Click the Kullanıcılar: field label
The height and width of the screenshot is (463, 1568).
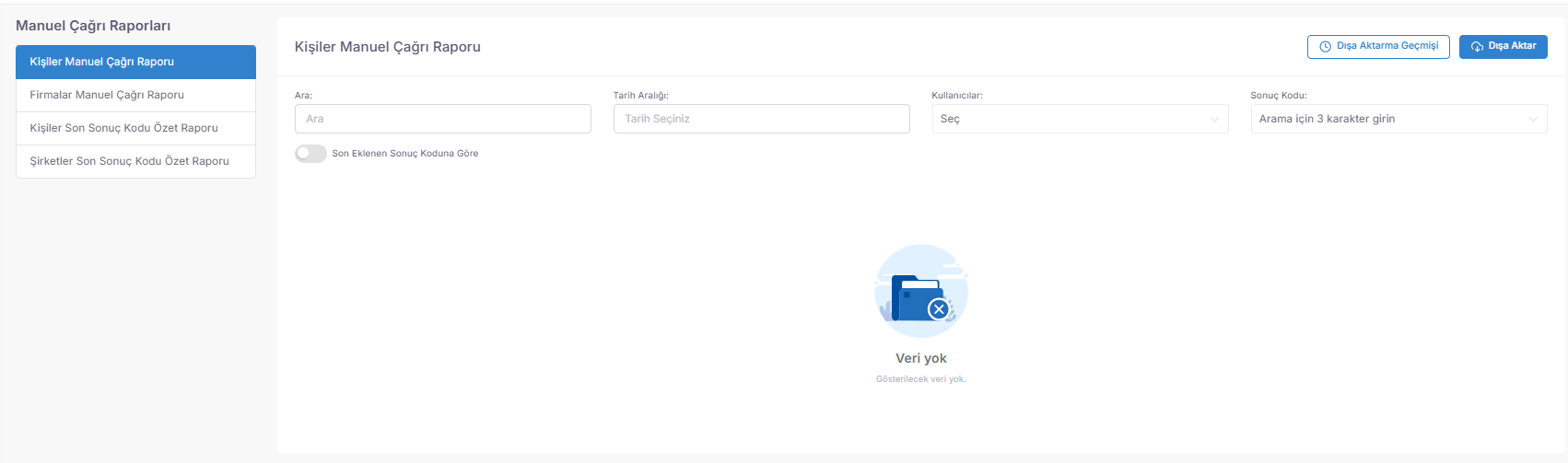point(957,95)
